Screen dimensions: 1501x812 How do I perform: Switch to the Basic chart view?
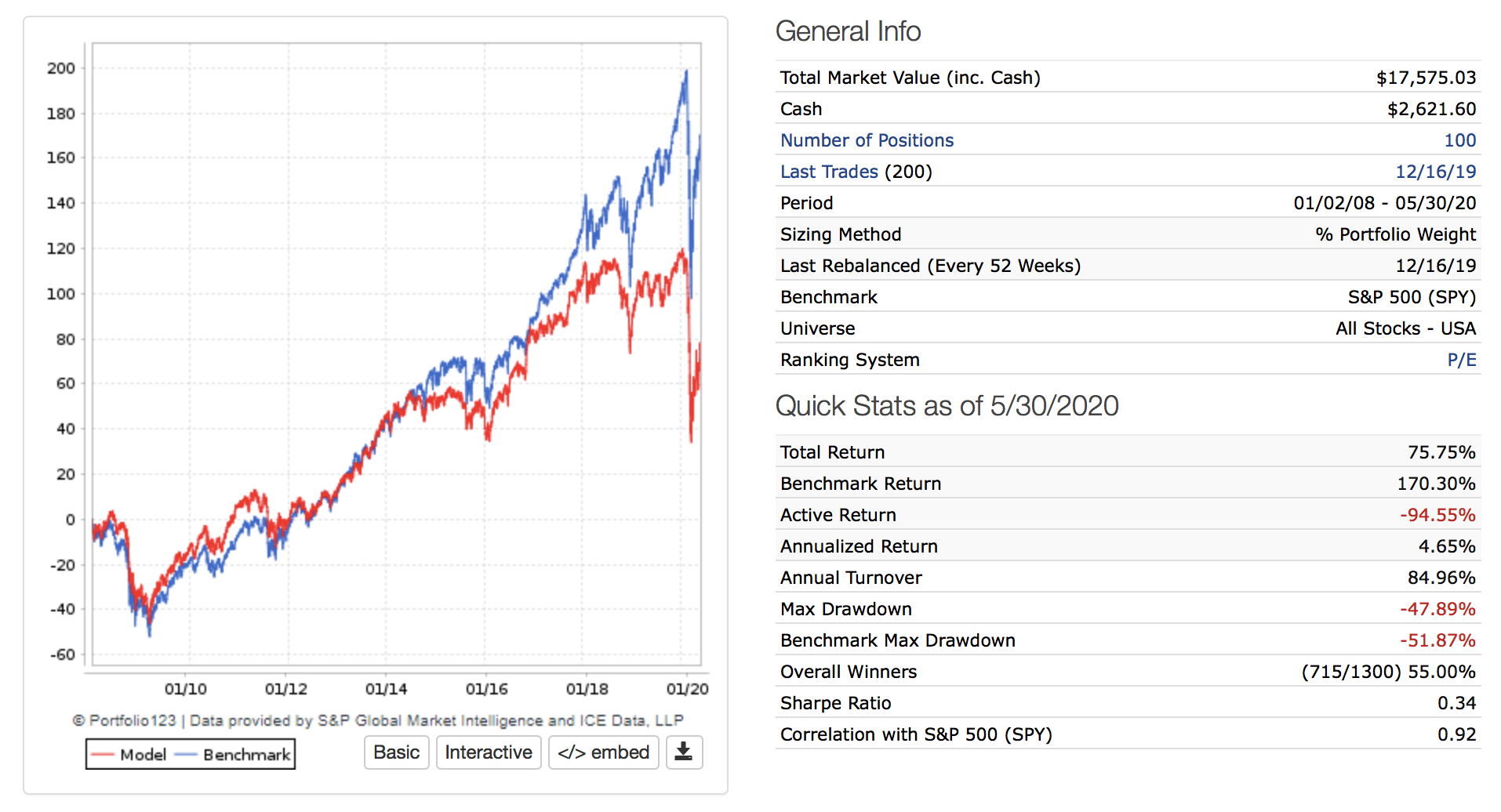(396, 752)
